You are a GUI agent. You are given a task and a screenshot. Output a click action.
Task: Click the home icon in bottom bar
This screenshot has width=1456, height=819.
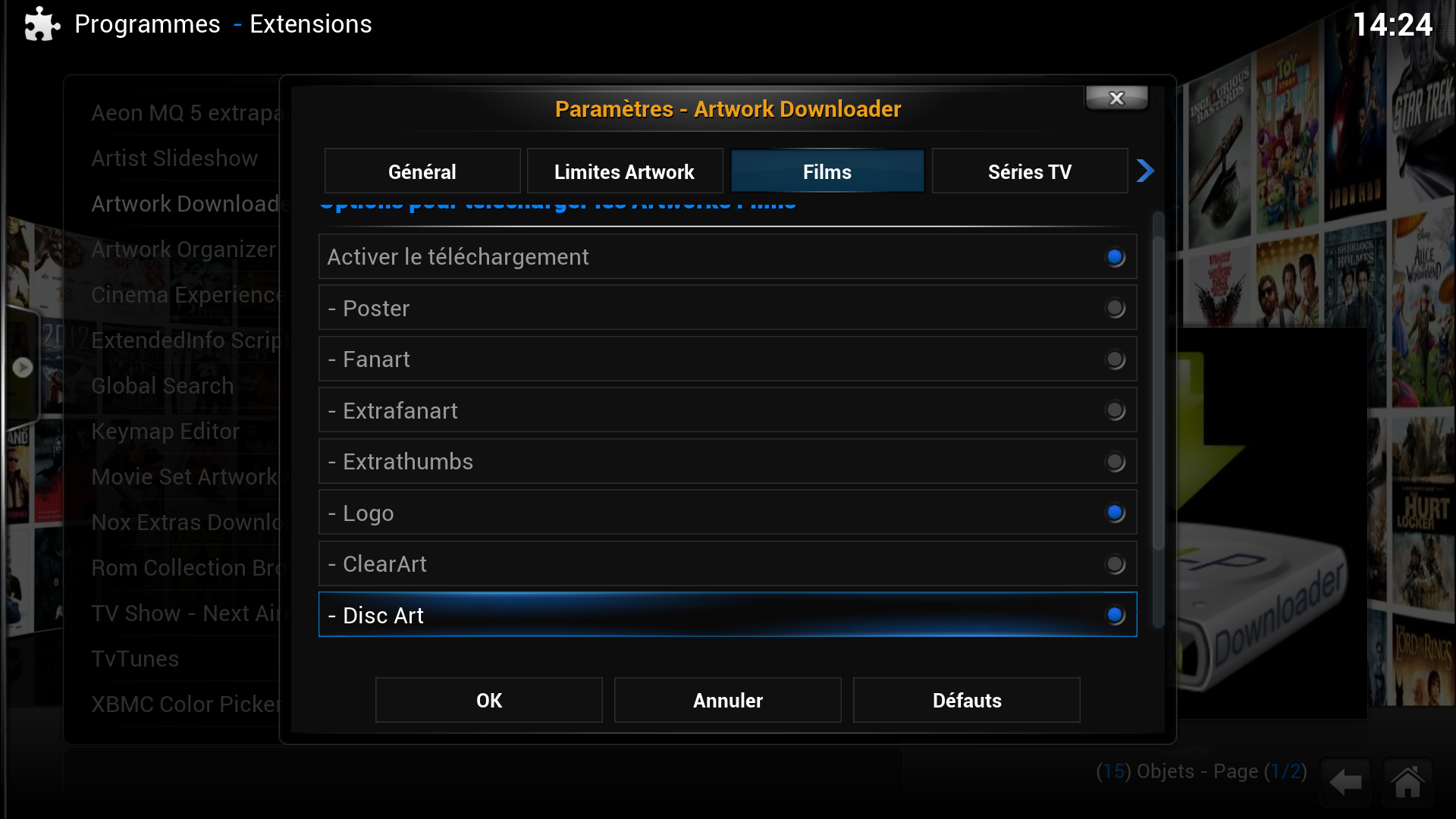[1407, 782]
